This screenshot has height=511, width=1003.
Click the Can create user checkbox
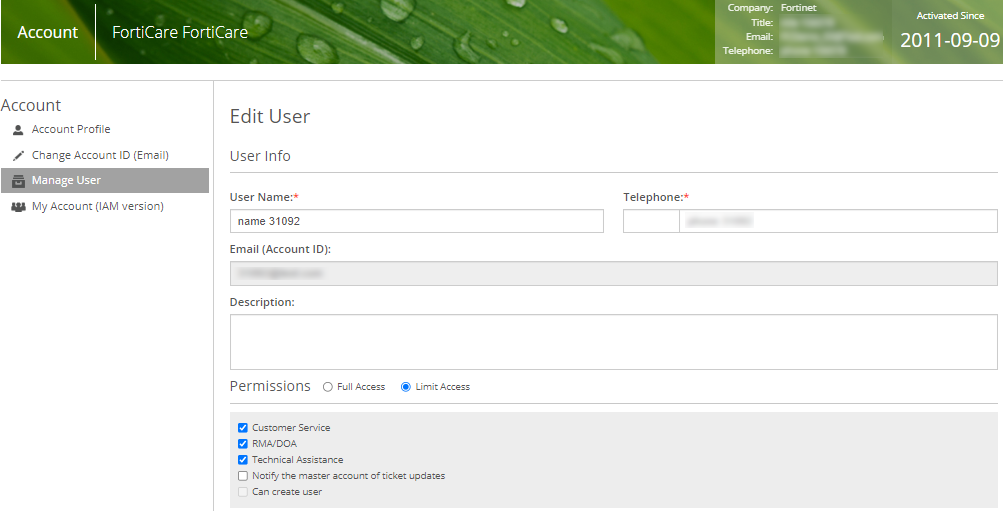(243, 492)
